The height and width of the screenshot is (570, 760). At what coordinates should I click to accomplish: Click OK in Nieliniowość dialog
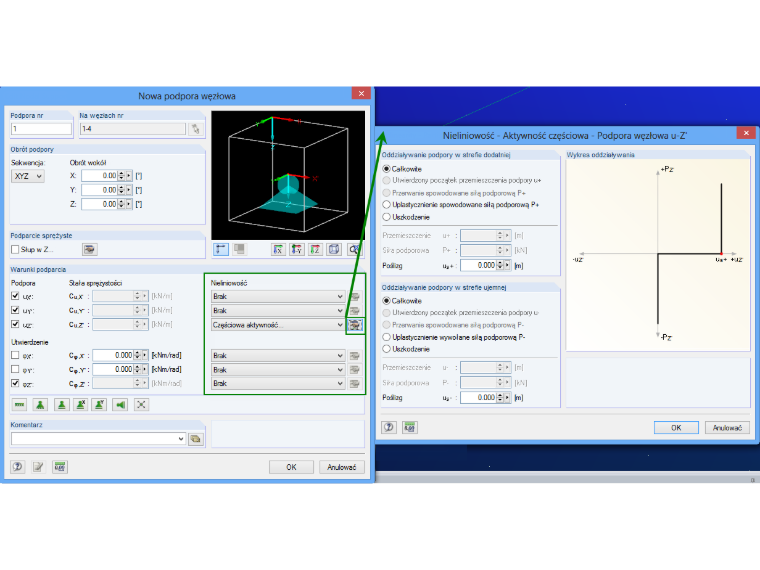tap(676, 428)
